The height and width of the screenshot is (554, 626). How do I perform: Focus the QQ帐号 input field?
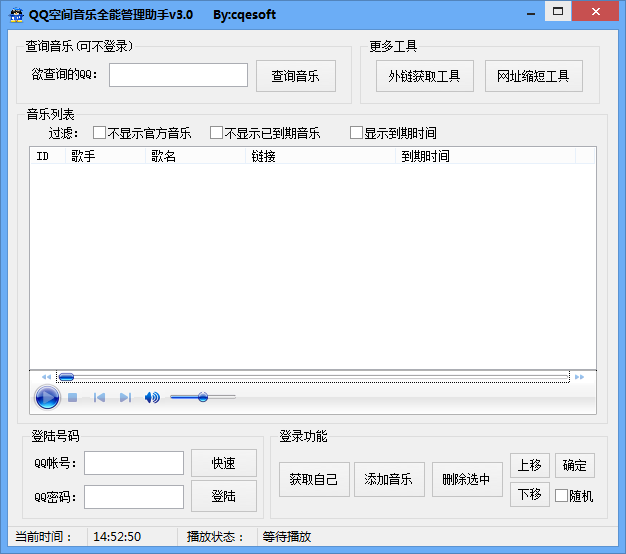(134, 463)
